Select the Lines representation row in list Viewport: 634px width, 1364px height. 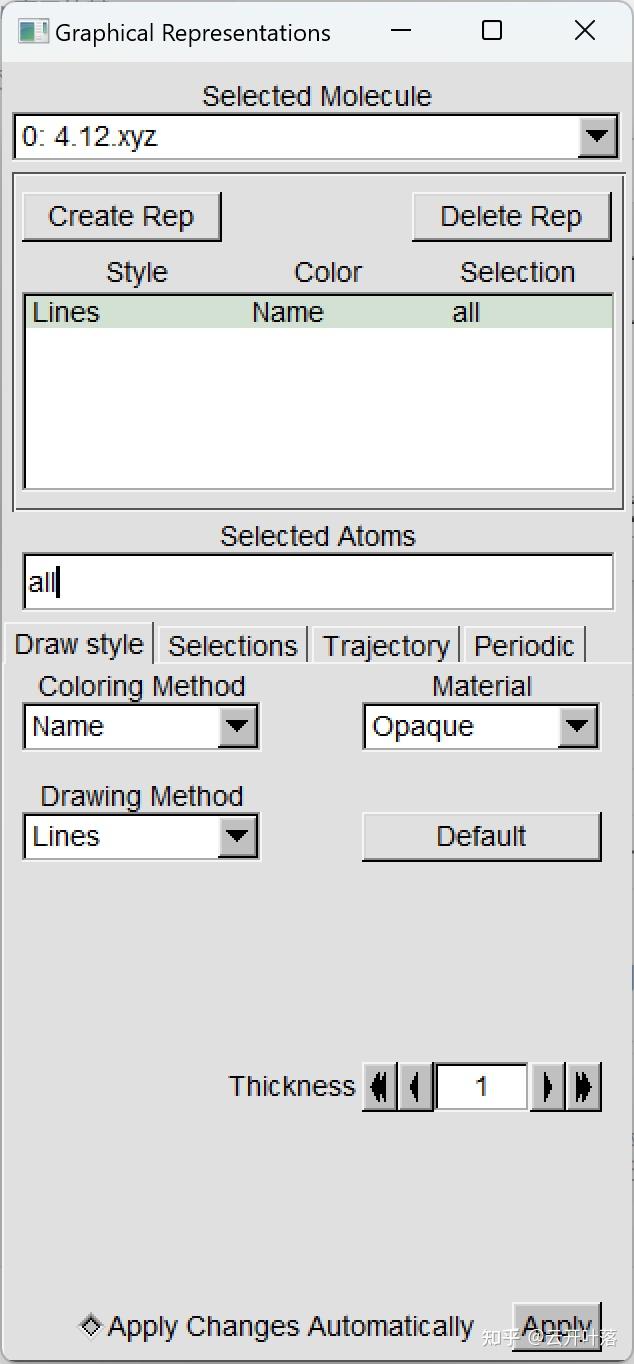pos(317,313)
